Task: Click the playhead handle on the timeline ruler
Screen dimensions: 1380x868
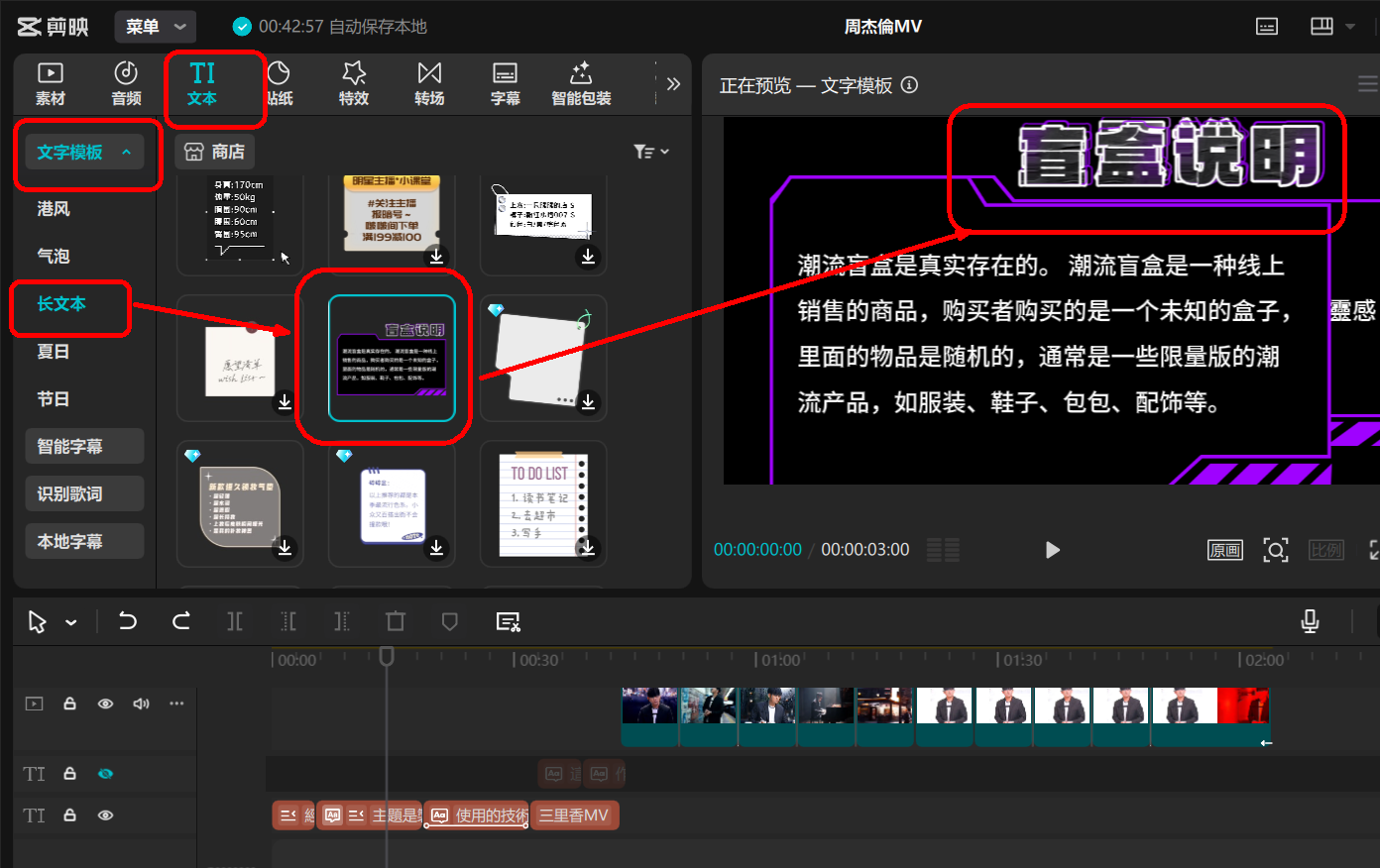Action: (387, 656)
